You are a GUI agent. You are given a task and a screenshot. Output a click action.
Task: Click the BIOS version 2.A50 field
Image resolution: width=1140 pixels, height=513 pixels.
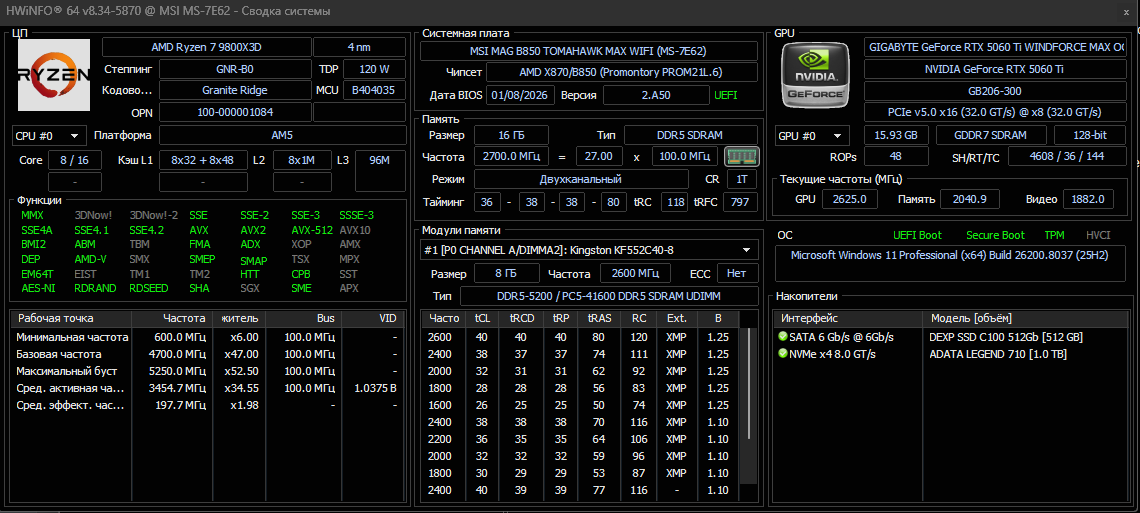tap(656, 95)
